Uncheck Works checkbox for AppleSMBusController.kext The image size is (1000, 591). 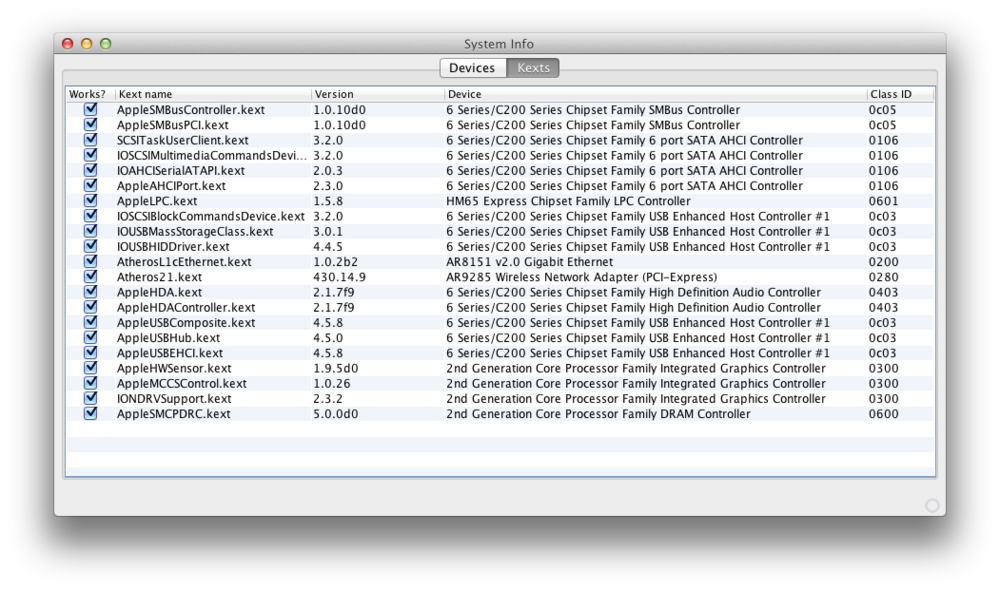pos(91,110)
